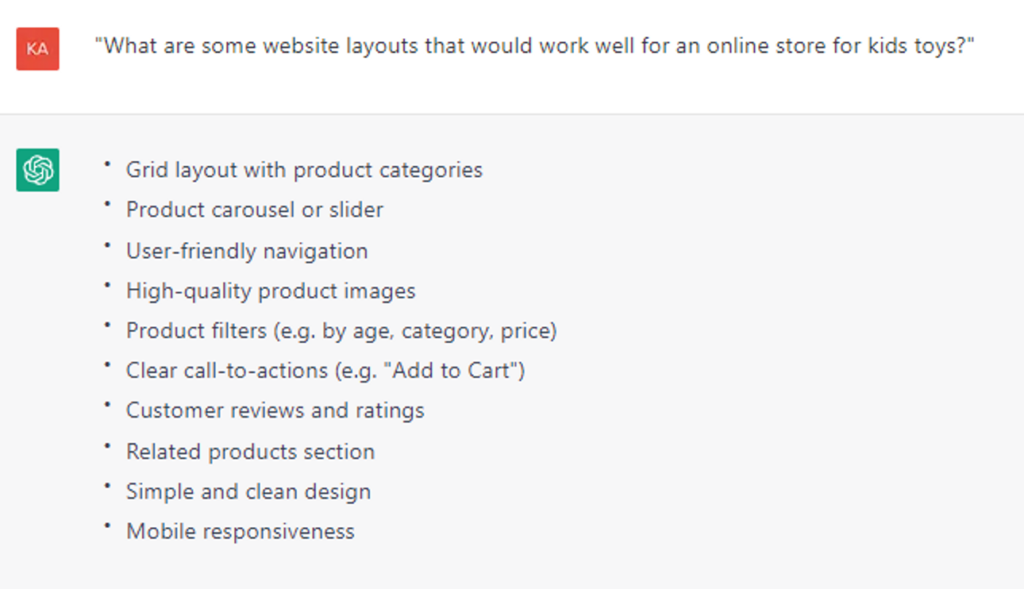
Task: Click the green ChatGPT logo icon
Action: tap(37, 170)
